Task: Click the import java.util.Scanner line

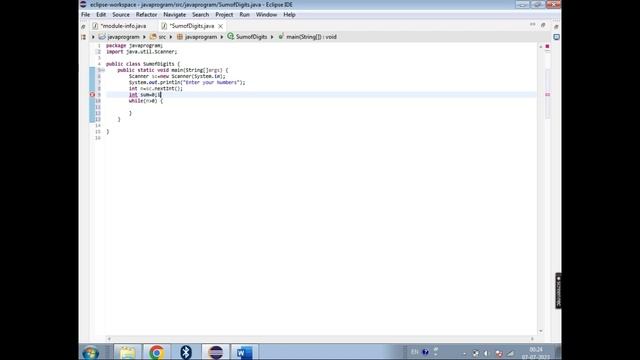Action: 142,52
